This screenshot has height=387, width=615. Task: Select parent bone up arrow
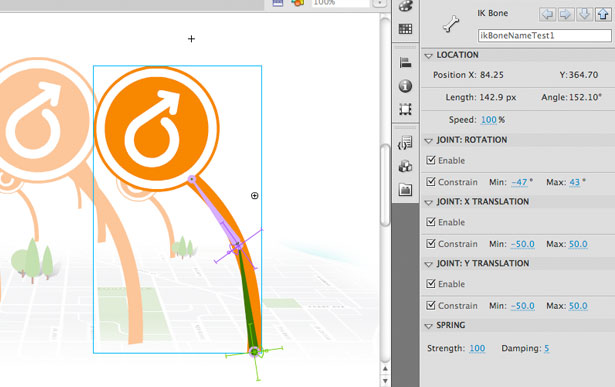[x=603, y=15]
